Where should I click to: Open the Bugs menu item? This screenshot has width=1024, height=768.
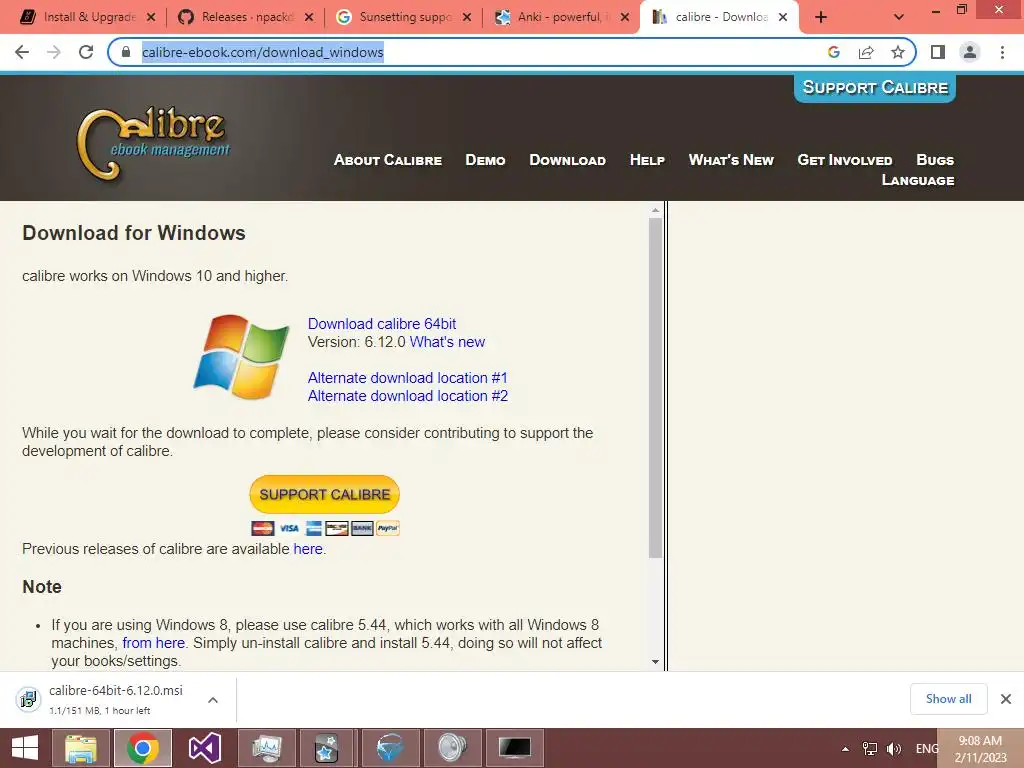tap(935, 160)
